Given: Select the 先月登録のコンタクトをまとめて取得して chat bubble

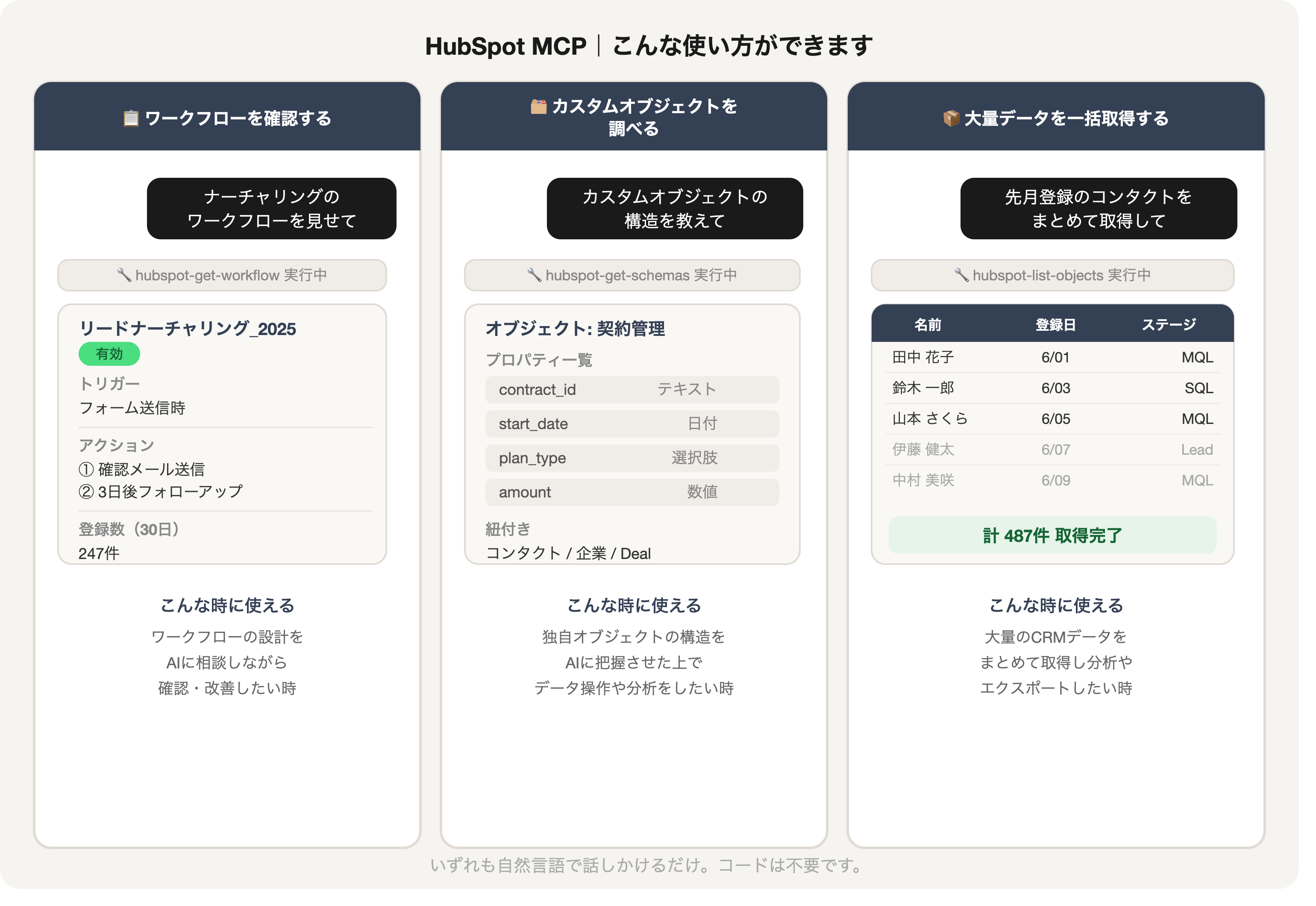Looking at the screenshot, I should pos(1098,208).
